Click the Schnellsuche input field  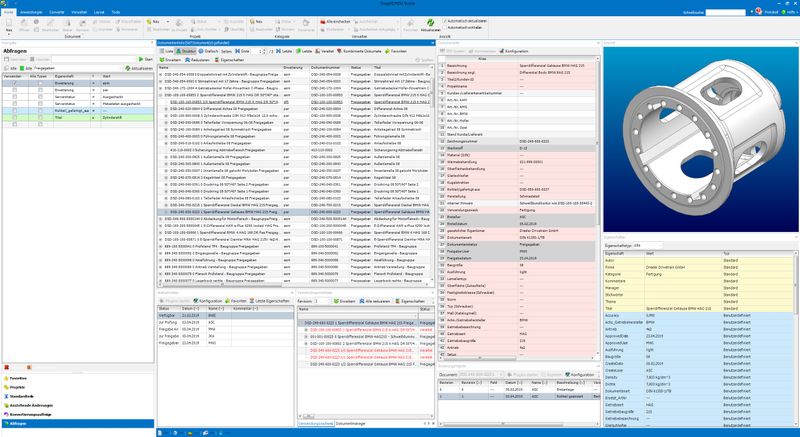point(726,12)
